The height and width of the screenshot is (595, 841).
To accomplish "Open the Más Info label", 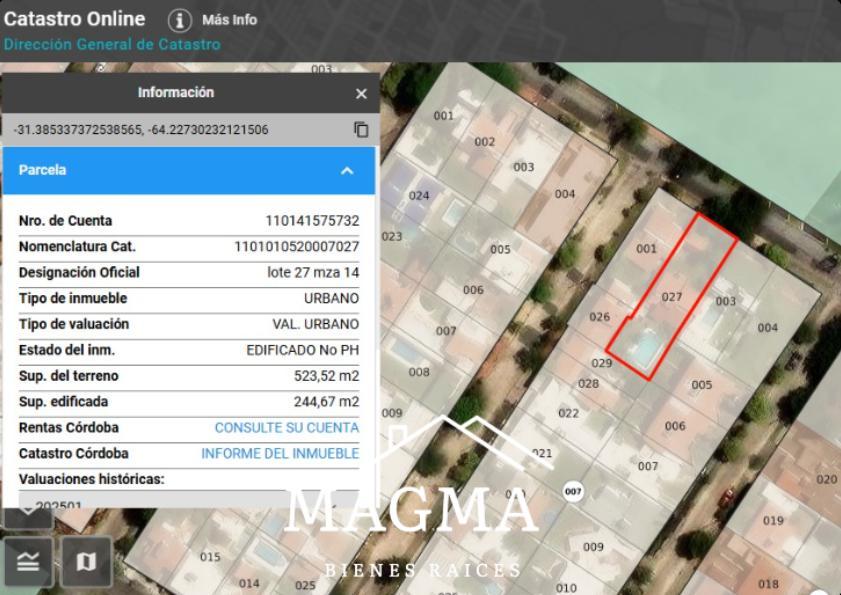I will tap(229, 20).
